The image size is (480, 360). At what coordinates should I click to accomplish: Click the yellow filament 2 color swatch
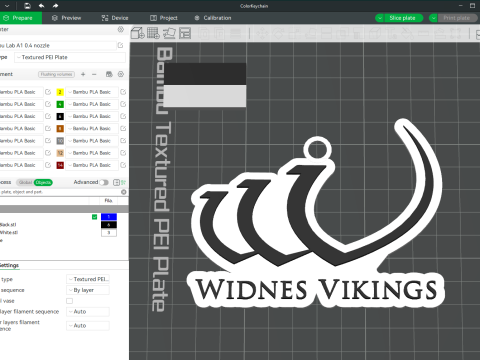[x=60, y=92]
